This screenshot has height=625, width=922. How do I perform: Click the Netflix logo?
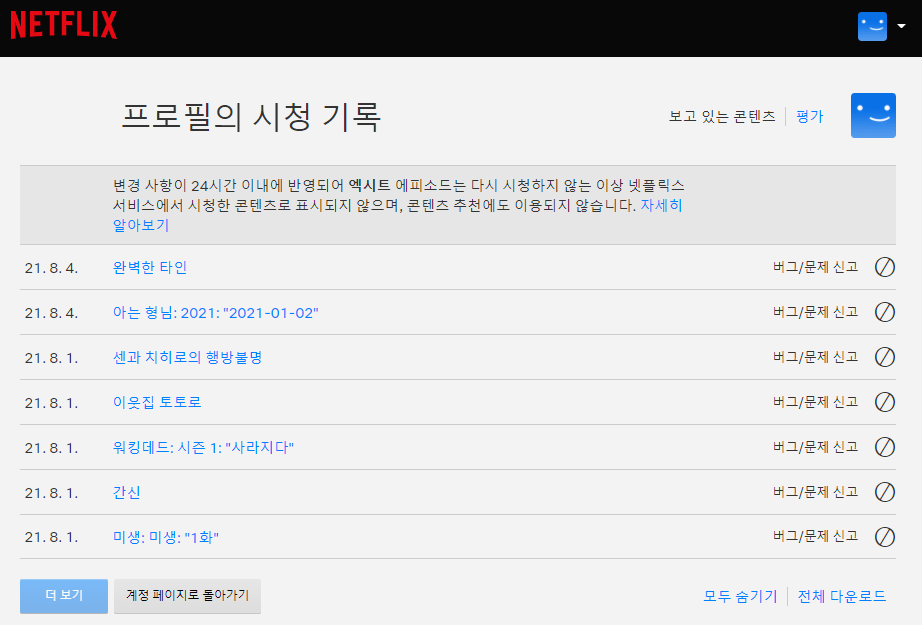[x=64, y=25]
